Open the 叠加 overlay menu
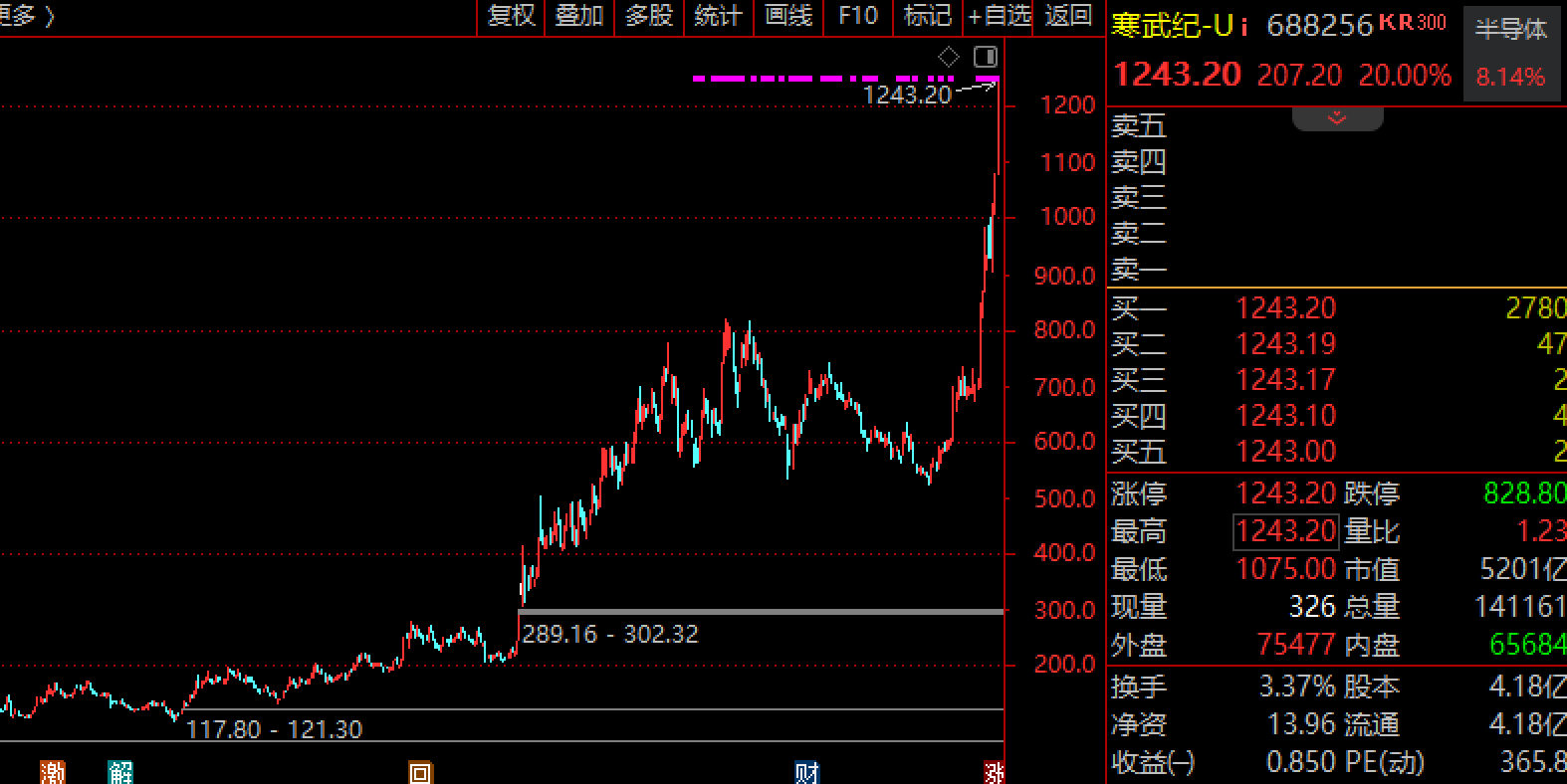This screenshot has height=784, width=1567. (579, 16)
